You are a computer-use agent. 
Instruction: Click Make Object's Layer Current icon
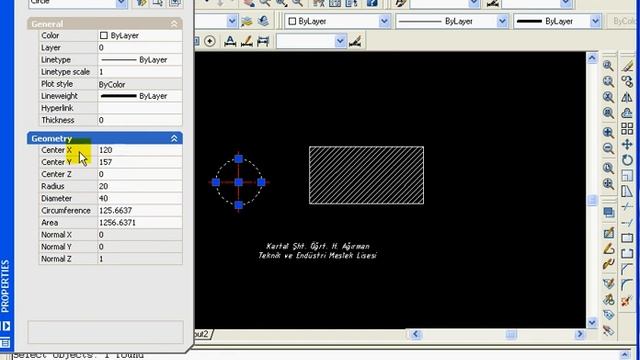click(x=247, y=21)
